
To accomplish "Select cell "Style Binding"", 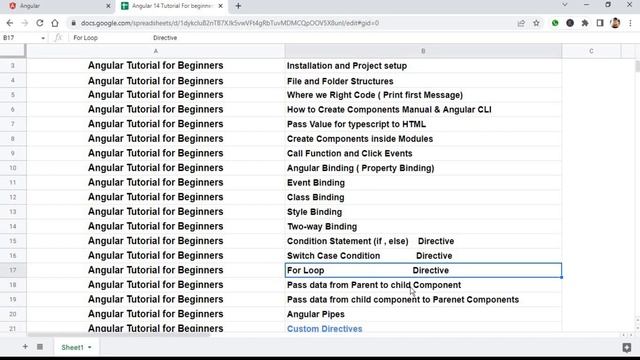I will point(423,212).
